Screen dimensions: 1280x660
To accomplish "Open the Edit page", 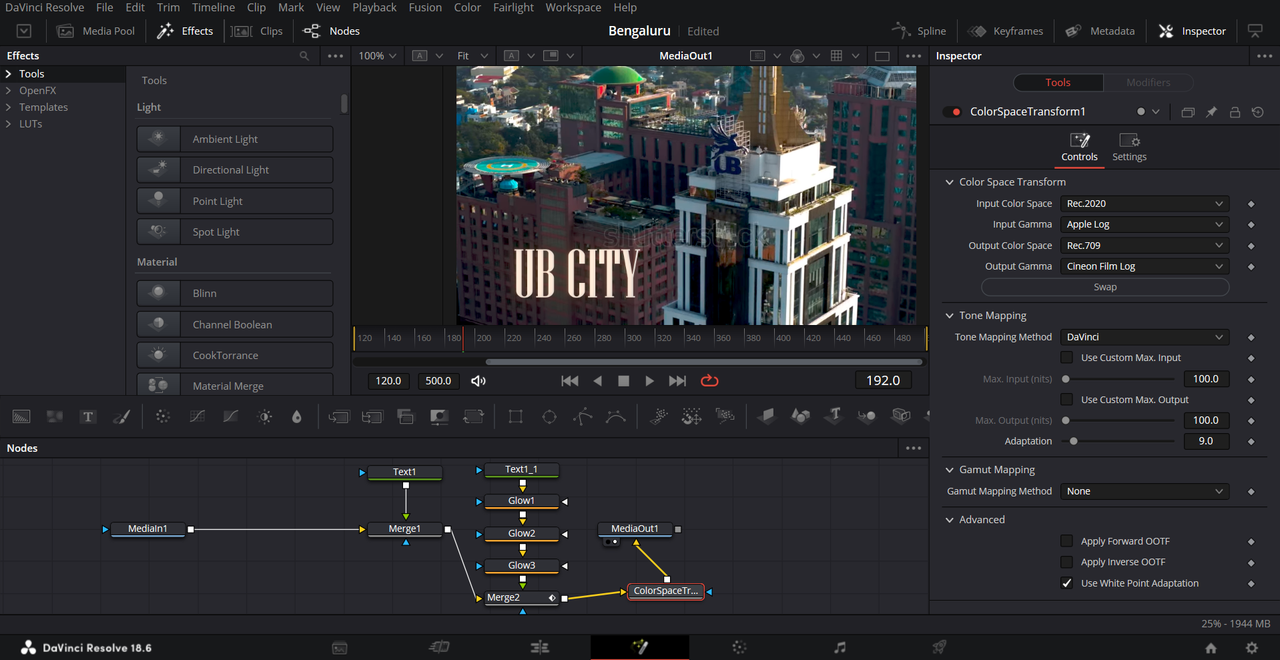I will [x=540, y=648].
